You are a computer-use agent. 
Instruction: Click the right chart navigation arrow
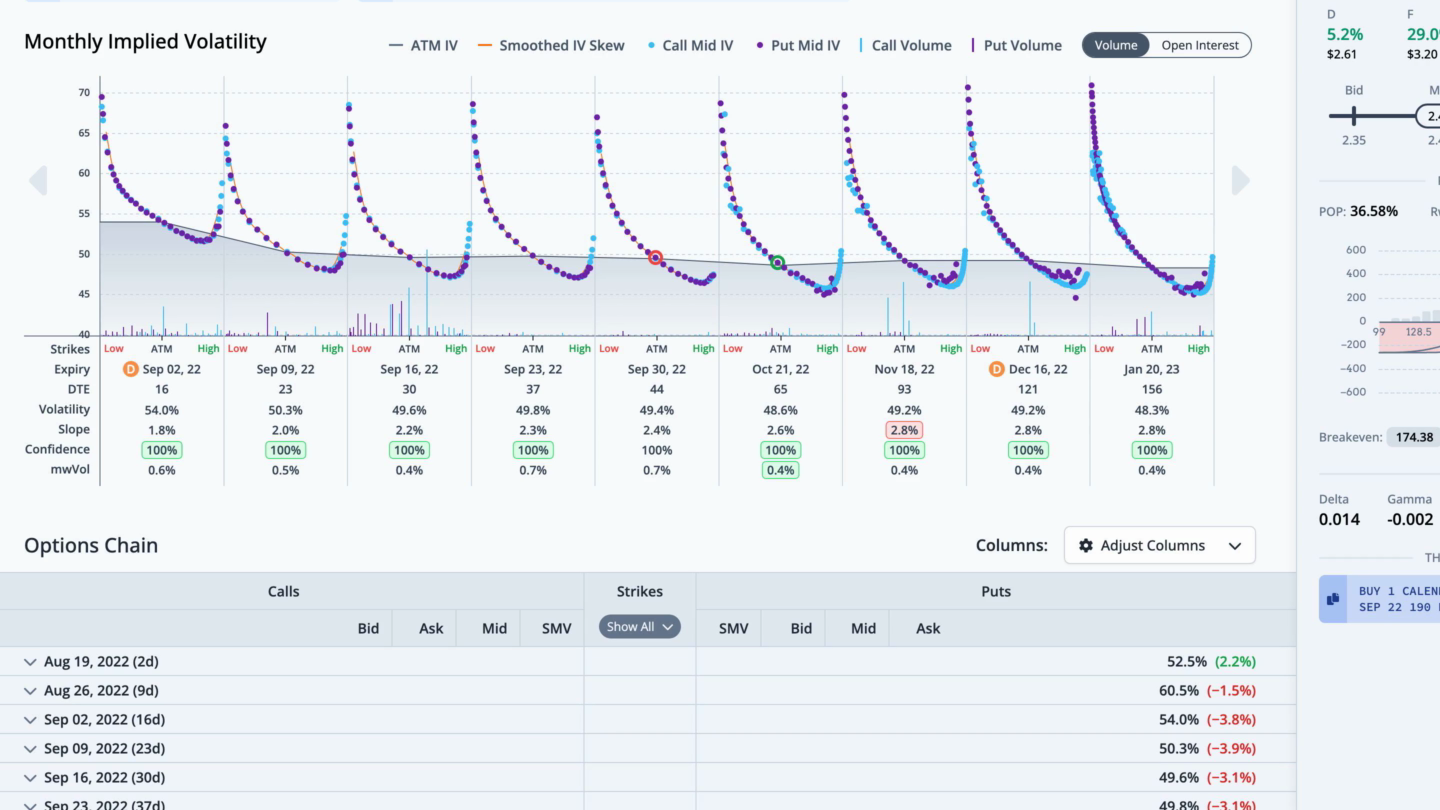tap(1241, 180)
